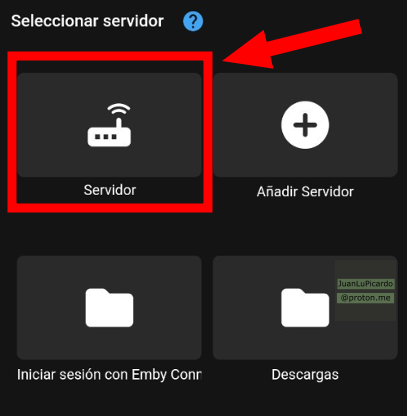Open the Descargas card tile
This screenshot has width=407, height=416.
(305, 308)
